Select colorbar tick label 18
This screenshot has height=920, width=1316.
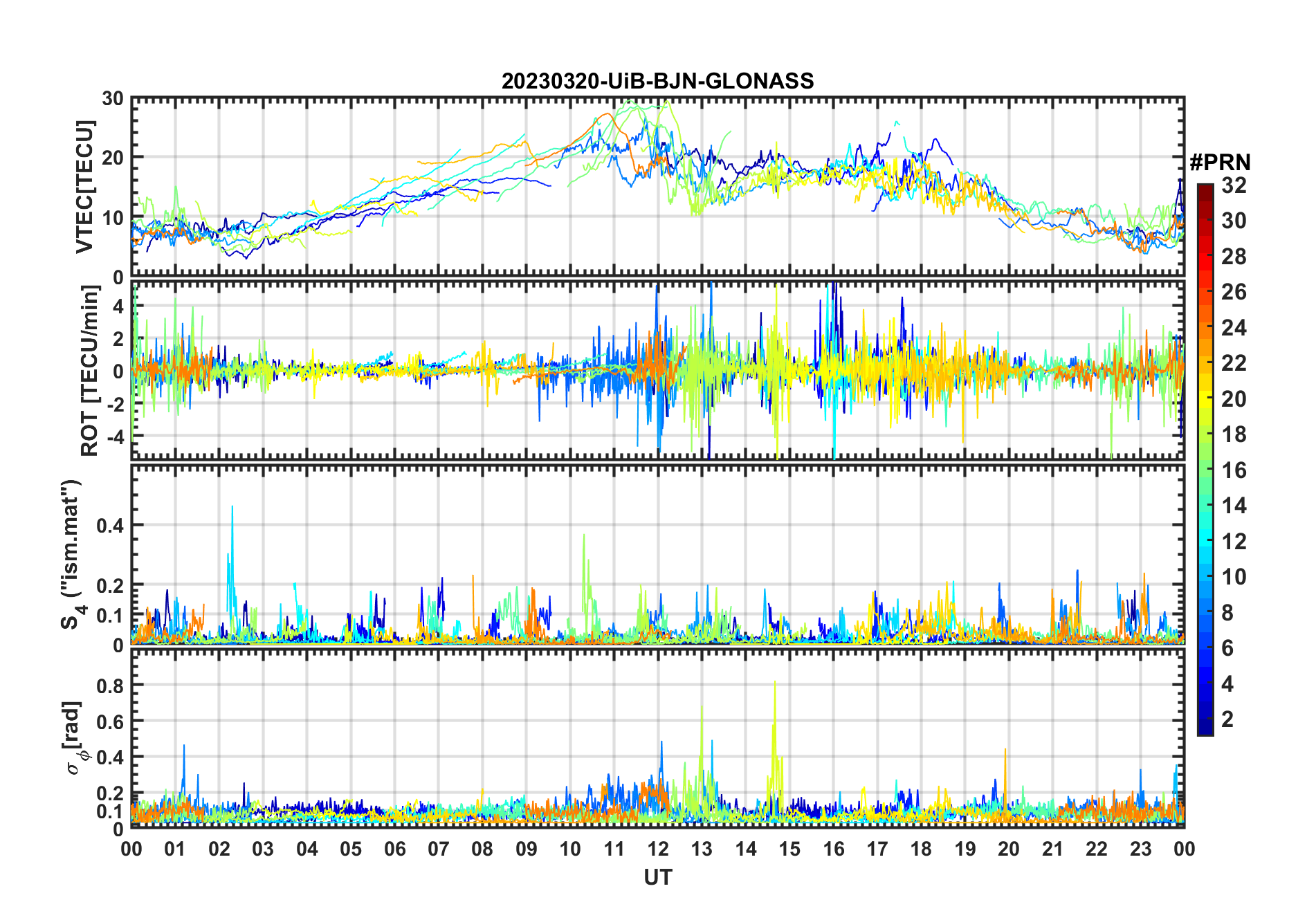(x=1234, y=434)
